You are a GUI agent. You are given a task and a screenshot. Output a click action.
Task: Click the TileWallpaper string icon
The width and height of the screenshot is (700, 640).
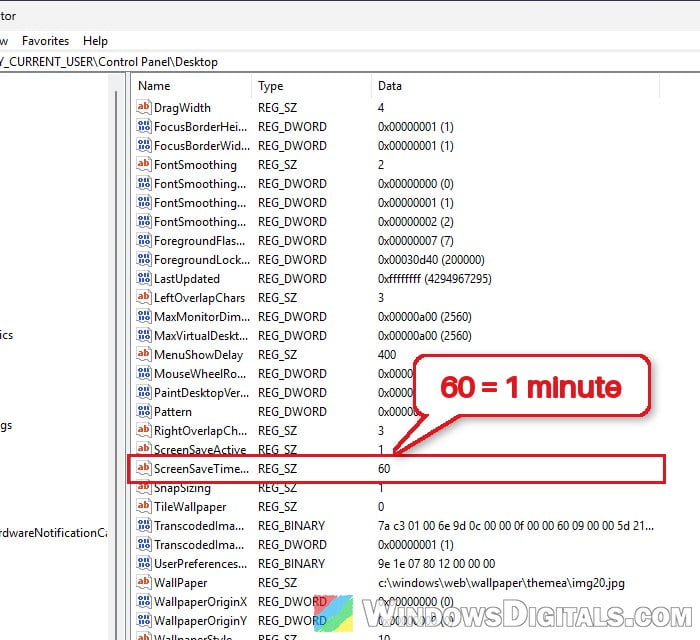pyautogui.click(x=143, y=506)
